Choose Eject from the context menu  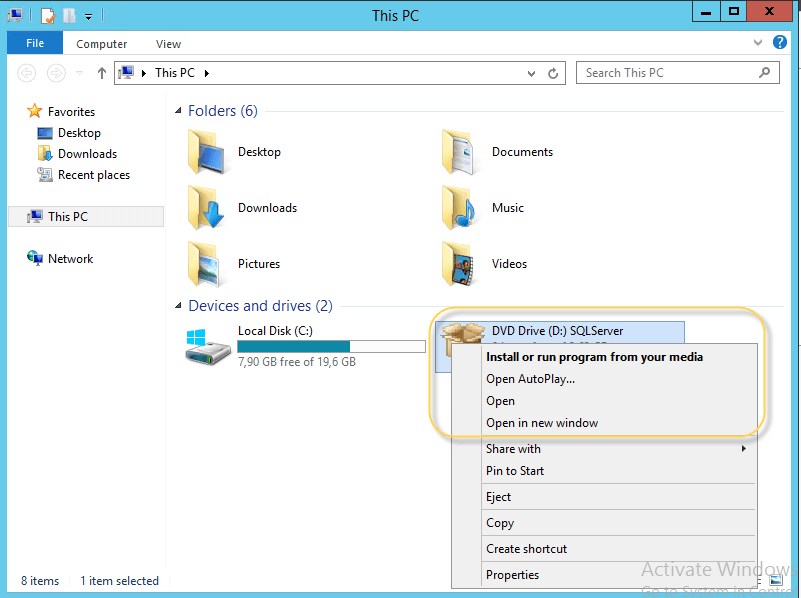498,497
